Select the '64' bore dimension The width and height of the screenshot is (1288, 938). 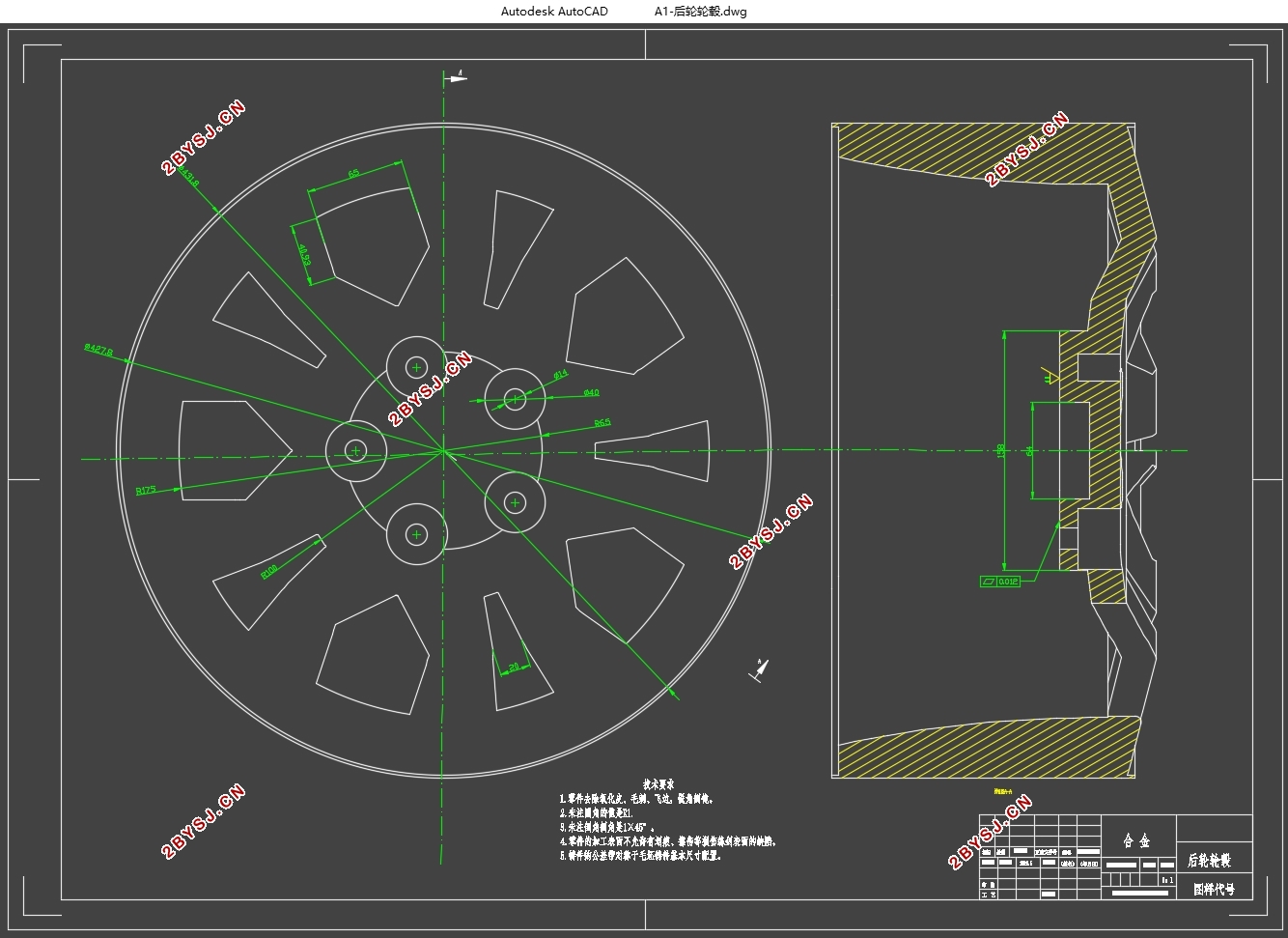[x=1029, y=451]
